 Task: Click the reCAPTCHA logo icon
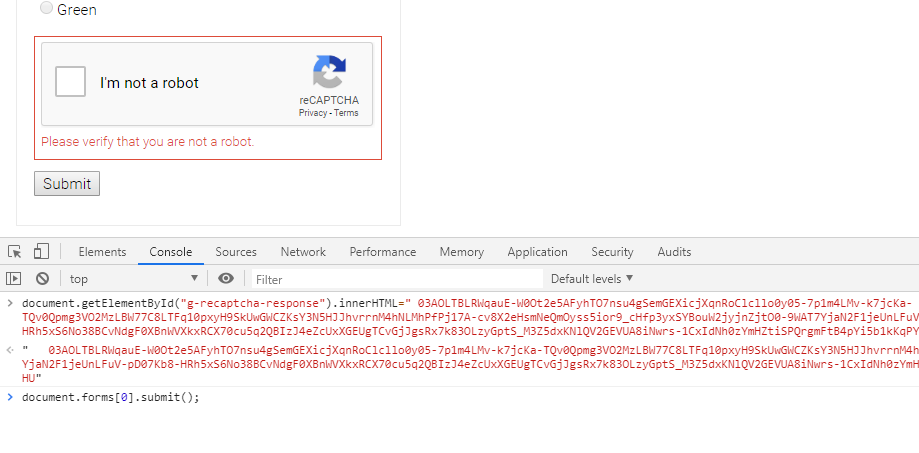coord(329,73)
